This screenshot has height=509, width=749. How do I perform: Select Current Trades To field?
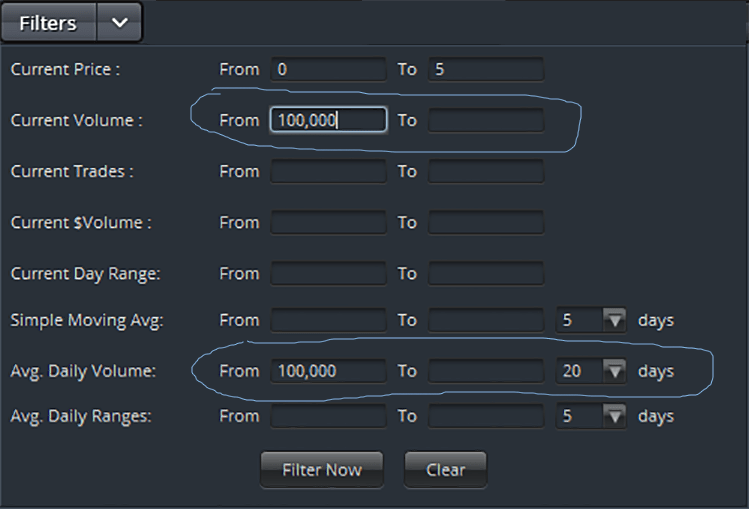click(486, 171)
